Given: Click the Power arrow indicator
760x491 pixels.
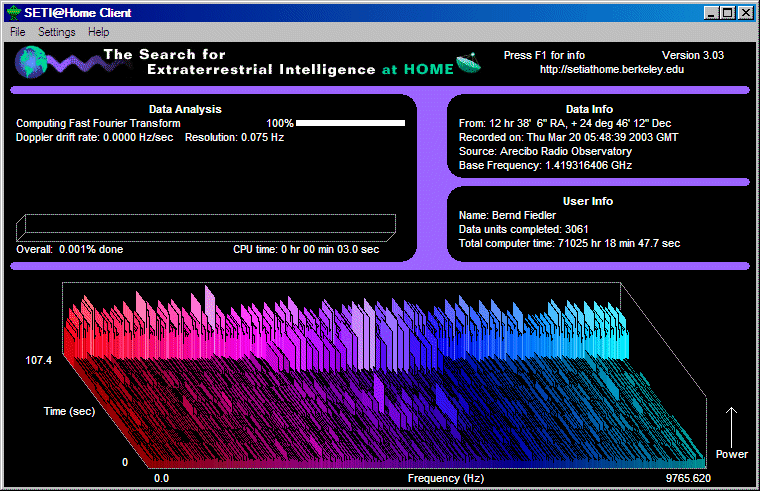Looking at the screenshot, I should pos(731,427).
